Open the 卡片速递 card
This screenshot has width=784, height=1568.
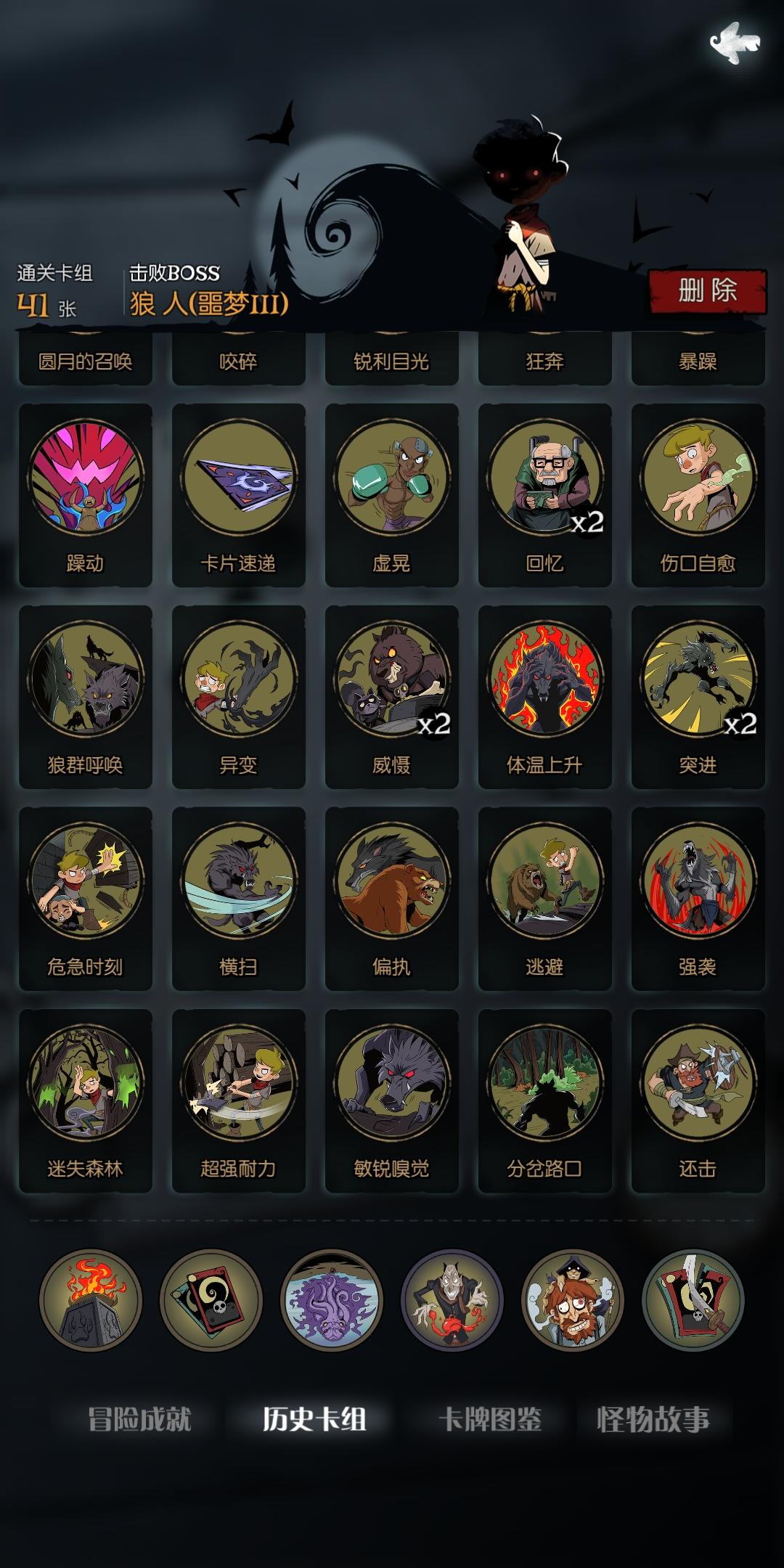click(x=239, y=495)
